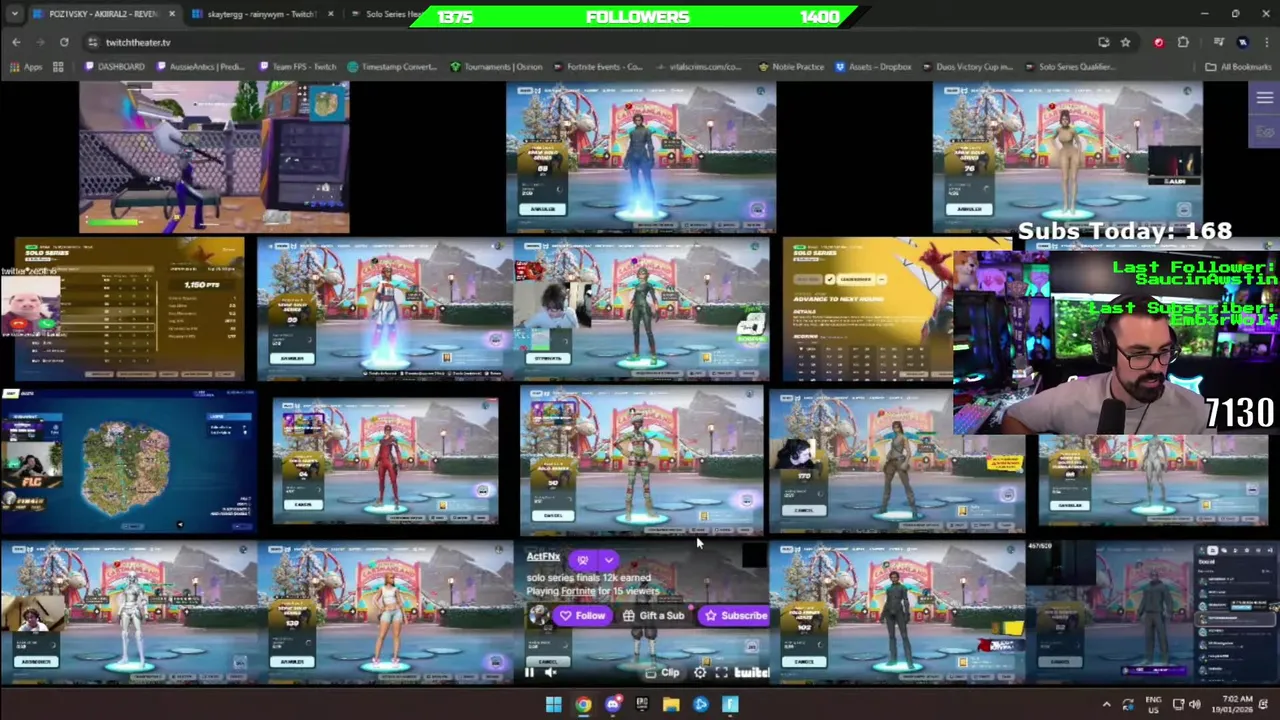Viewport: 1280px width, 720px height.
Task: Open the media controls icon in Chrome toolbar
Action: pos(1218,42)
